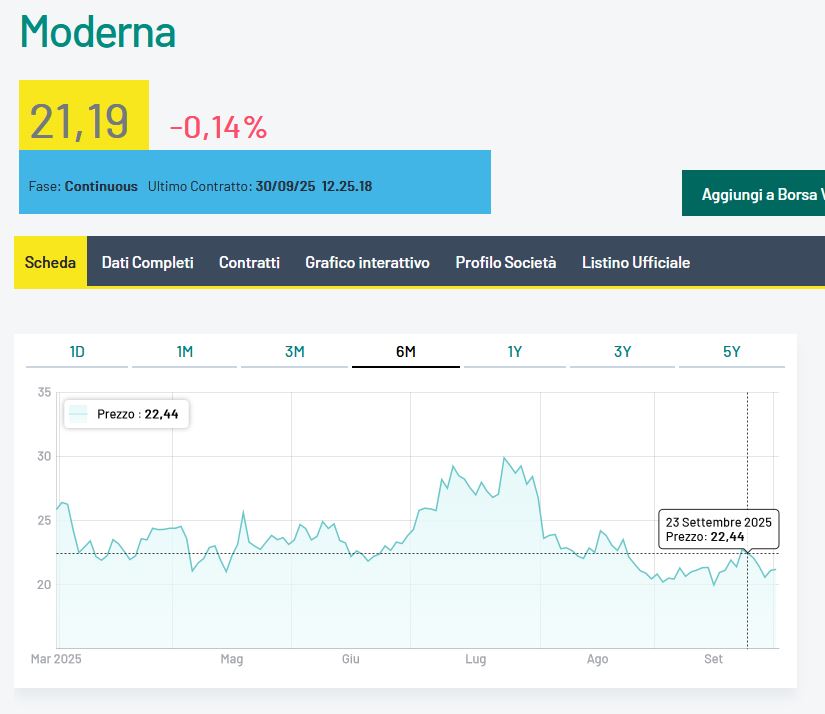
Task: Click the yellow 21,19 price box
Action: pos(83,120)
